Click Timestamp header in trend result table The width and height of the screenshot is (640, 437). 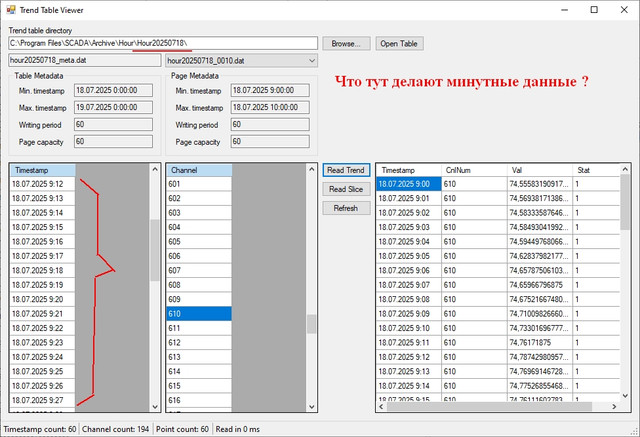point(409,170)
